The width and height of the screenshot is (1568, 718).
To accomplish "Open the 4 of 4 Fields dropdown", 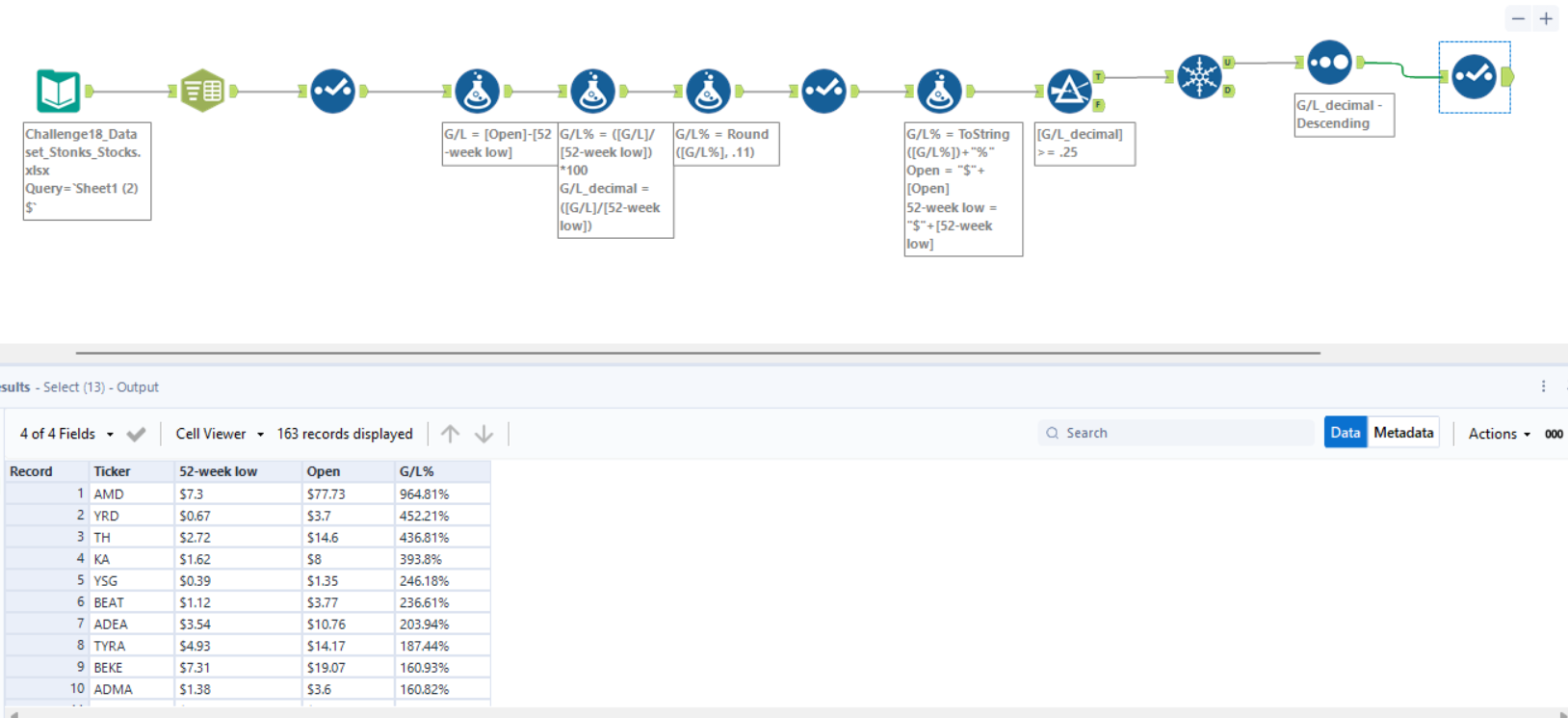I will (x=66, y=435).
